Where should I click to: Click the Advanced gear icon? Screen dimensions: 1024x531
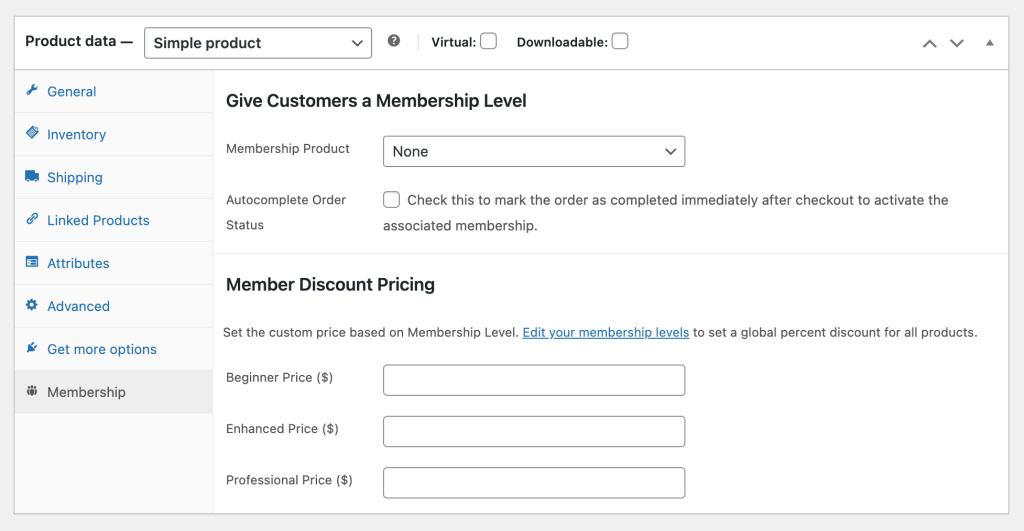click(x=32, y=306)
